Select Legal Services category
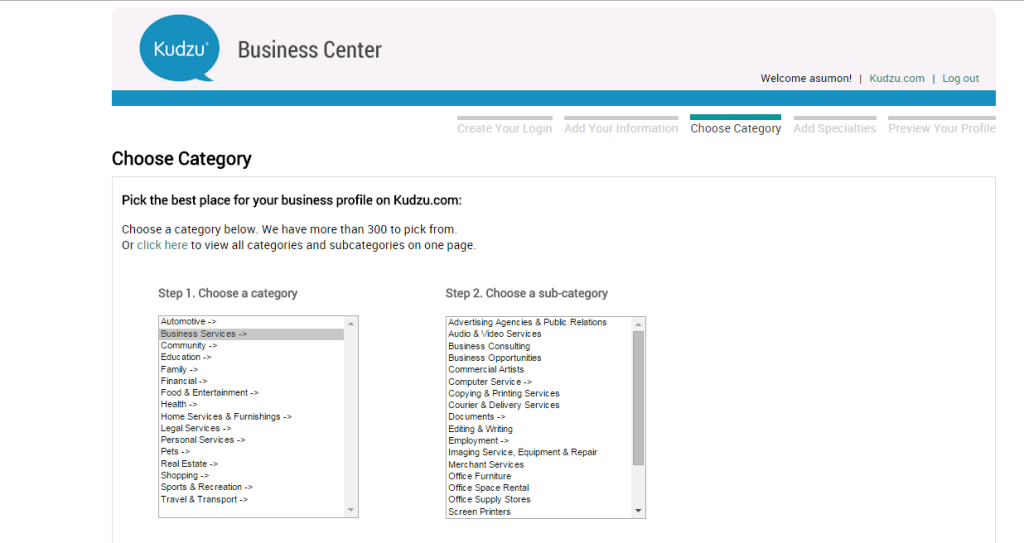The width and height of the screenshot is (1024, 543). click(251, 428)
